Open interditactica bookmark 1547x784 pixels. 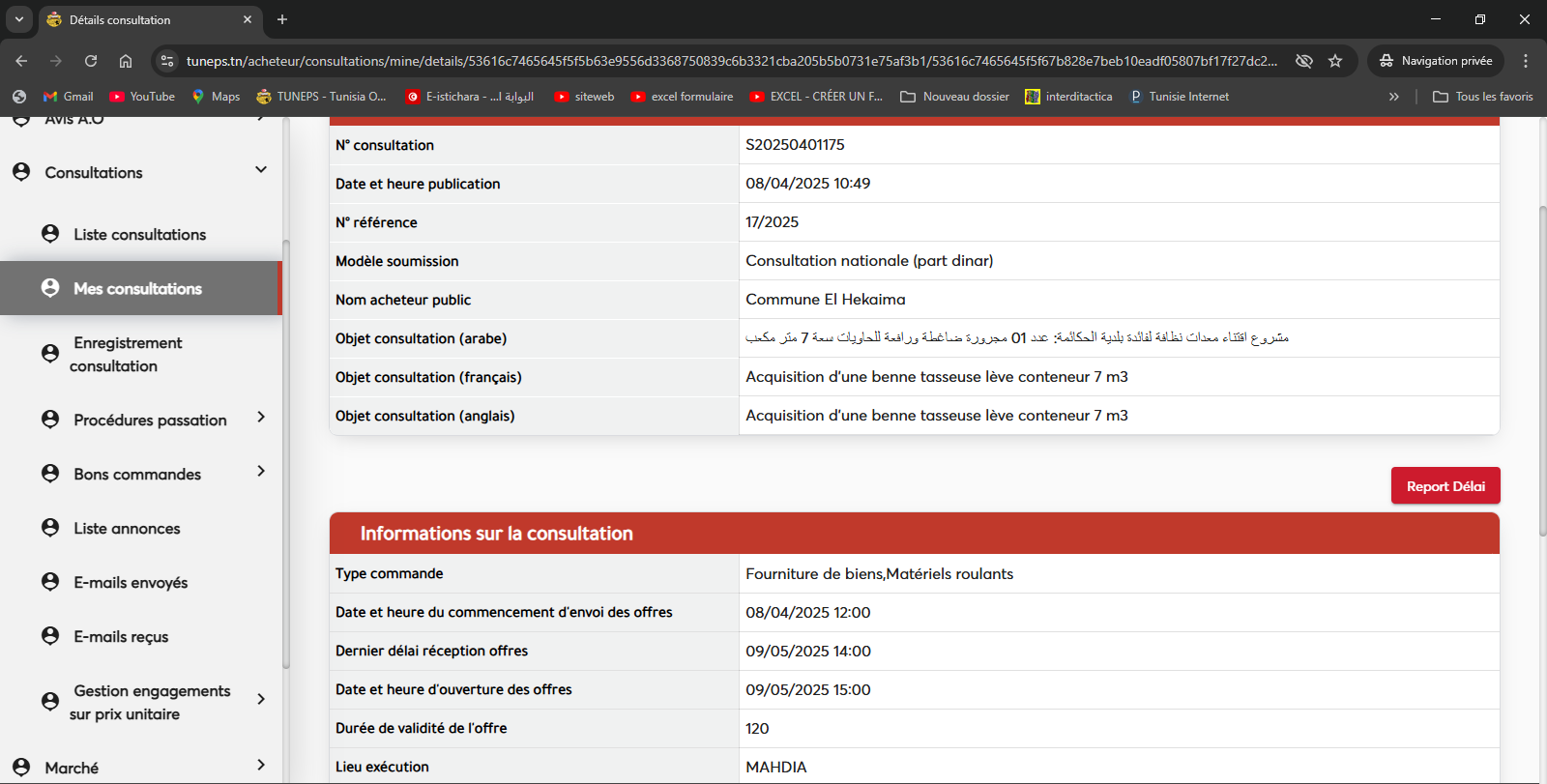point(1068,97)
